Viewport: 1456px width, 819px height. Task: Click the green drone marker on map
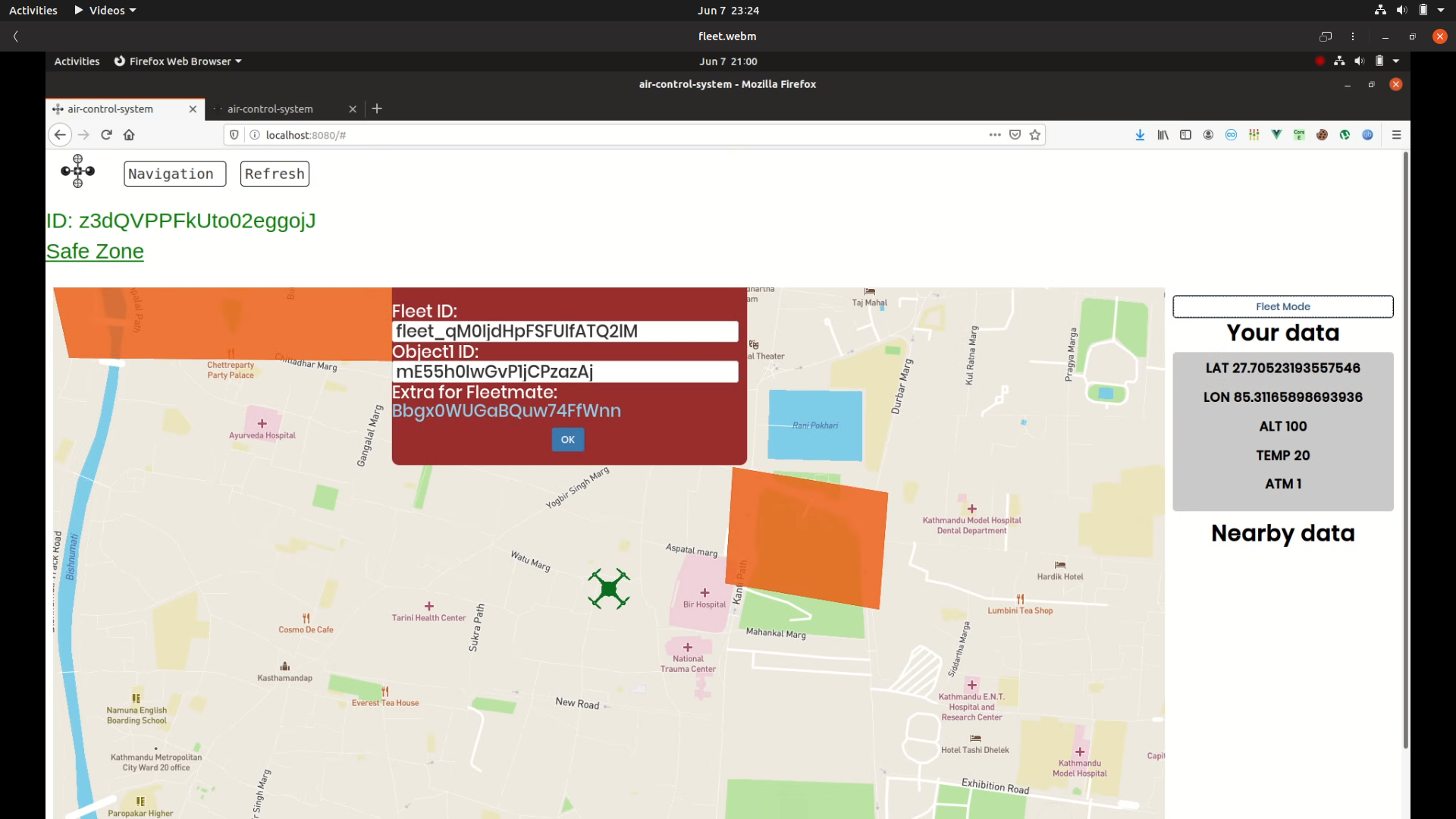(x=608, y=588)
